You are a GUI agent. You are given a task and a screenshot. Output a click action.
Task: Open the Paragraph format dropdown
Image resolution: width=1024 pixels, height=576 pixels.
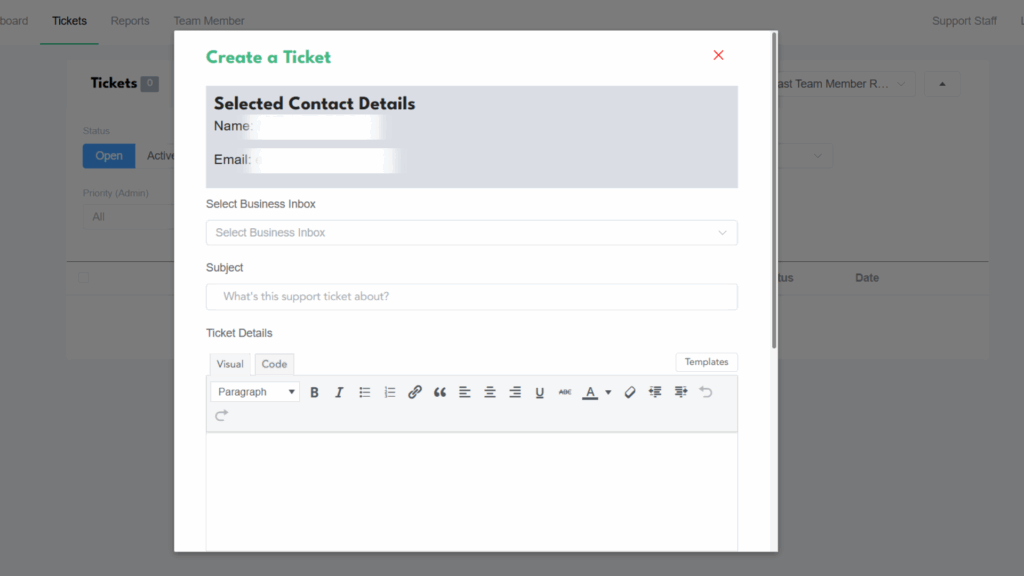pyautogui.click(x=255, y=392)
